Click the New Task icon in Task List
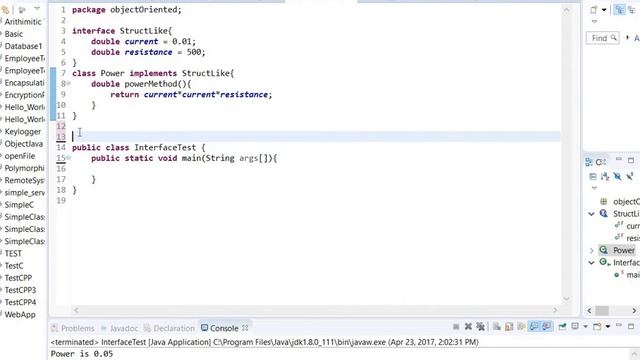The height and width of the screenshot is (360, 640). [594, 10]
